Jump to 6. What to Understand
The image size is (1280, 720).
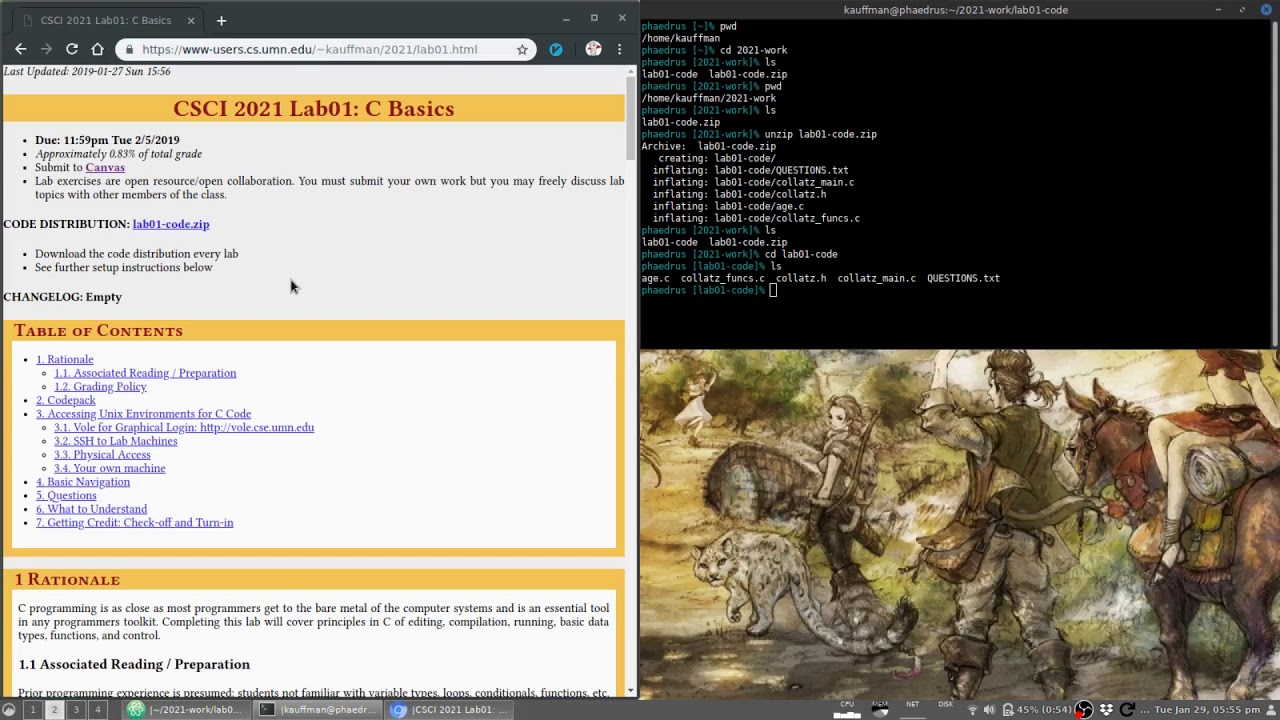click(91, 509)
